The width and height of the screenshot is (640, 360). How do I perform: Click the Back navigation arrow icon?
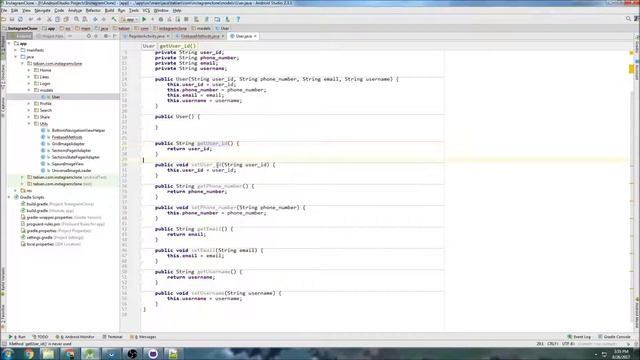coord(95,19)
